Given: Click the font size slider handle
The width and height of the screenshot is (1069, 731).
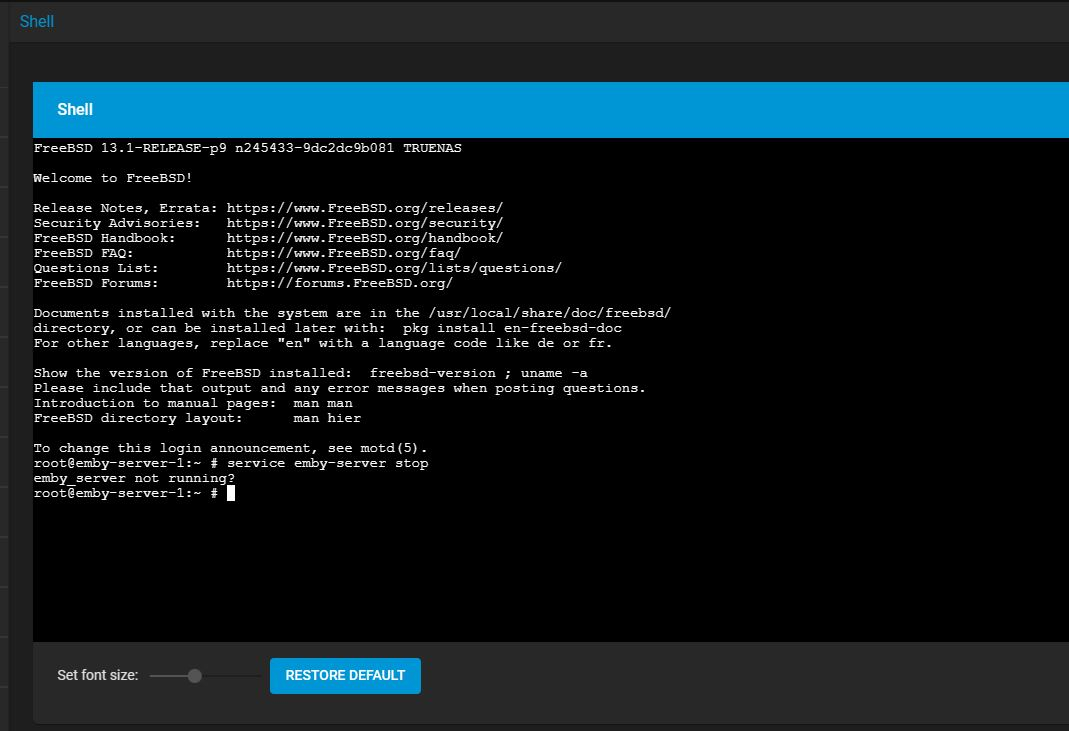Looking at the screenshot, I should 195,676.
